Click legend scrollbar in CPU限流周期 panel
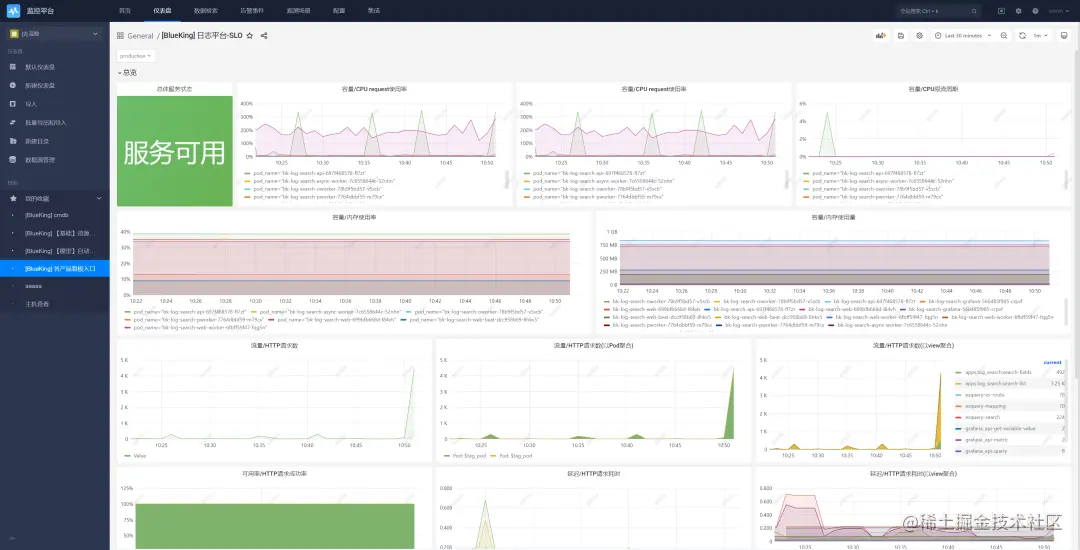1080x550 pixels. (1067, 179)
